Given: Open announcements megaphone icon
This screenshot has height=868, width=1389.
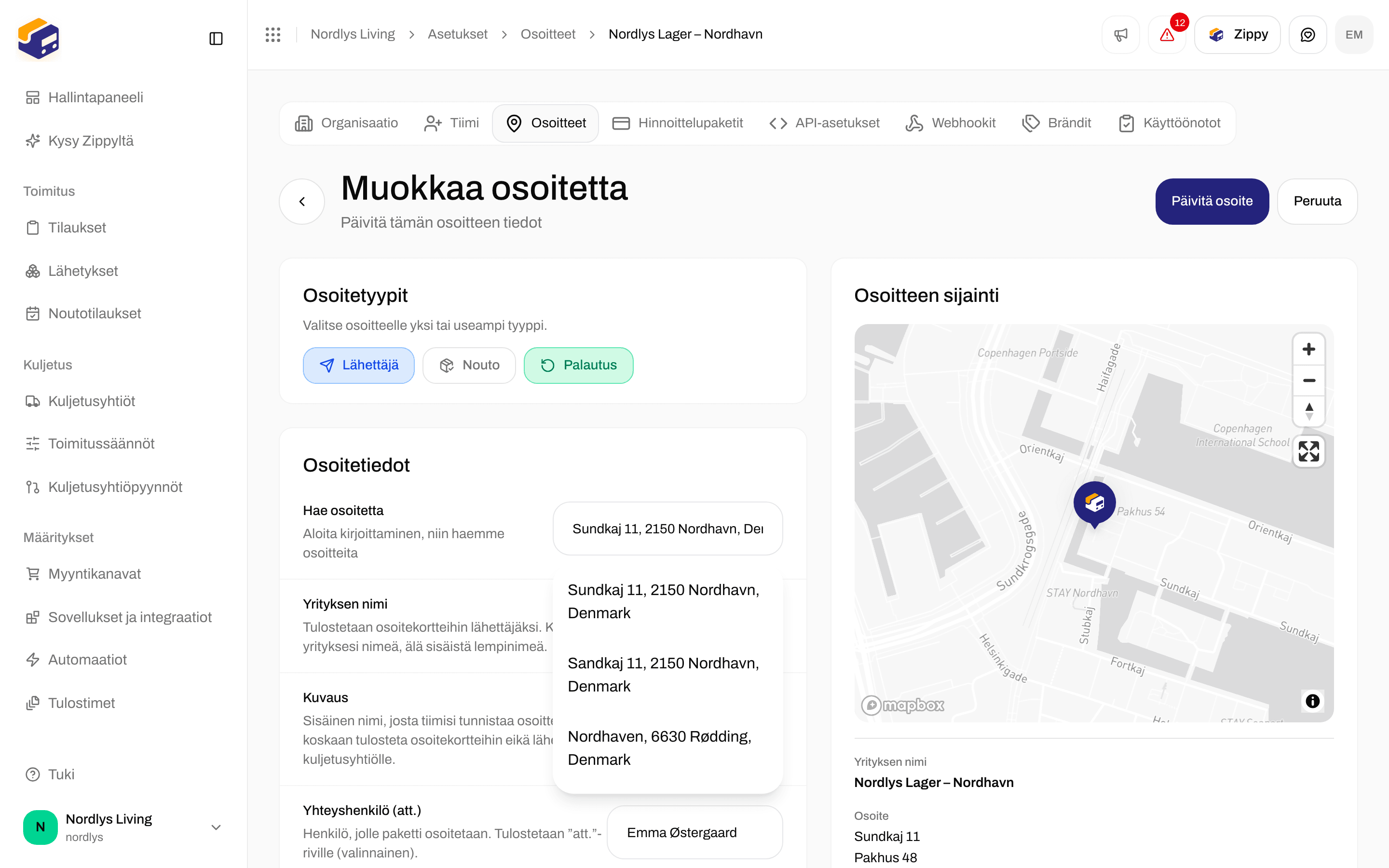Looking at the screenshot, I should pos(1120,34).
